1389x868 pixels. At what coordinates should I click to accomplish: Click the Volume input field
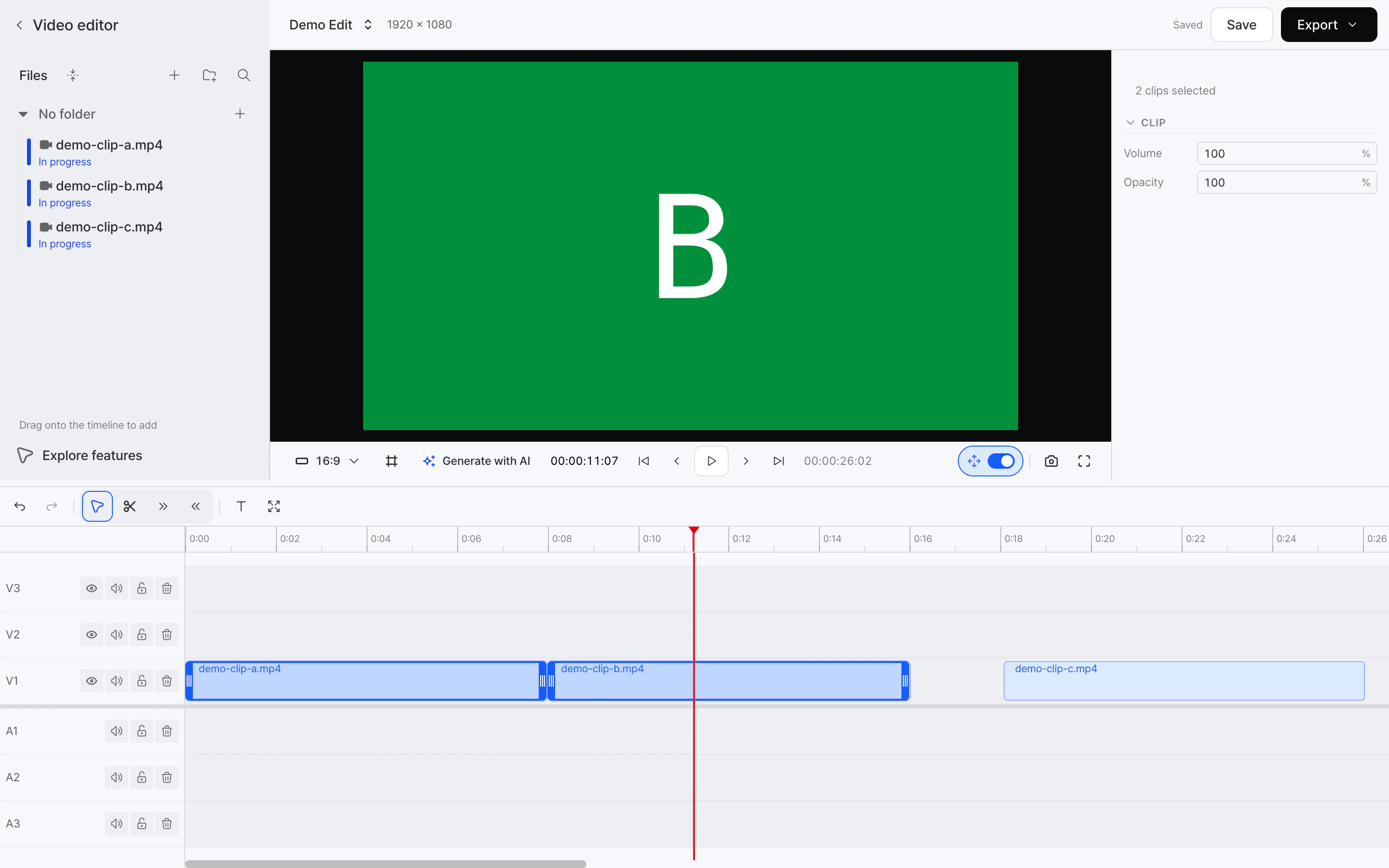[1286, 153]
